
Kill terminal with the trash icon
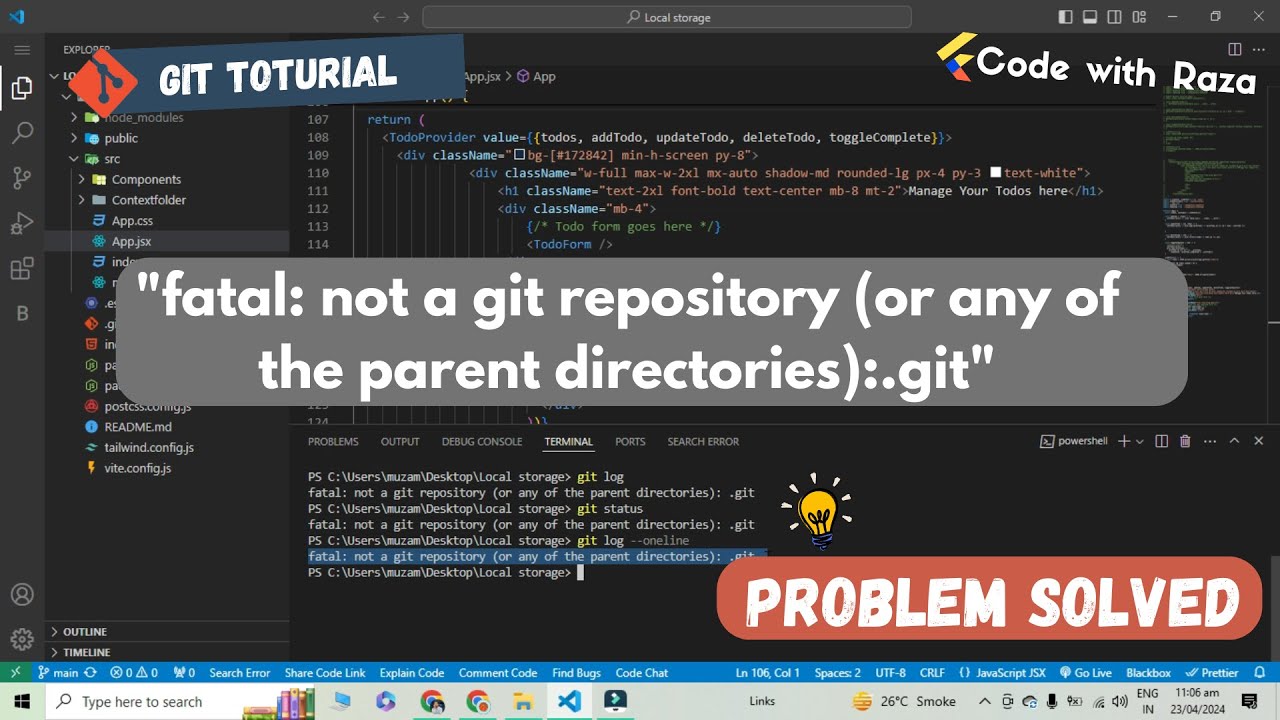1185,441
